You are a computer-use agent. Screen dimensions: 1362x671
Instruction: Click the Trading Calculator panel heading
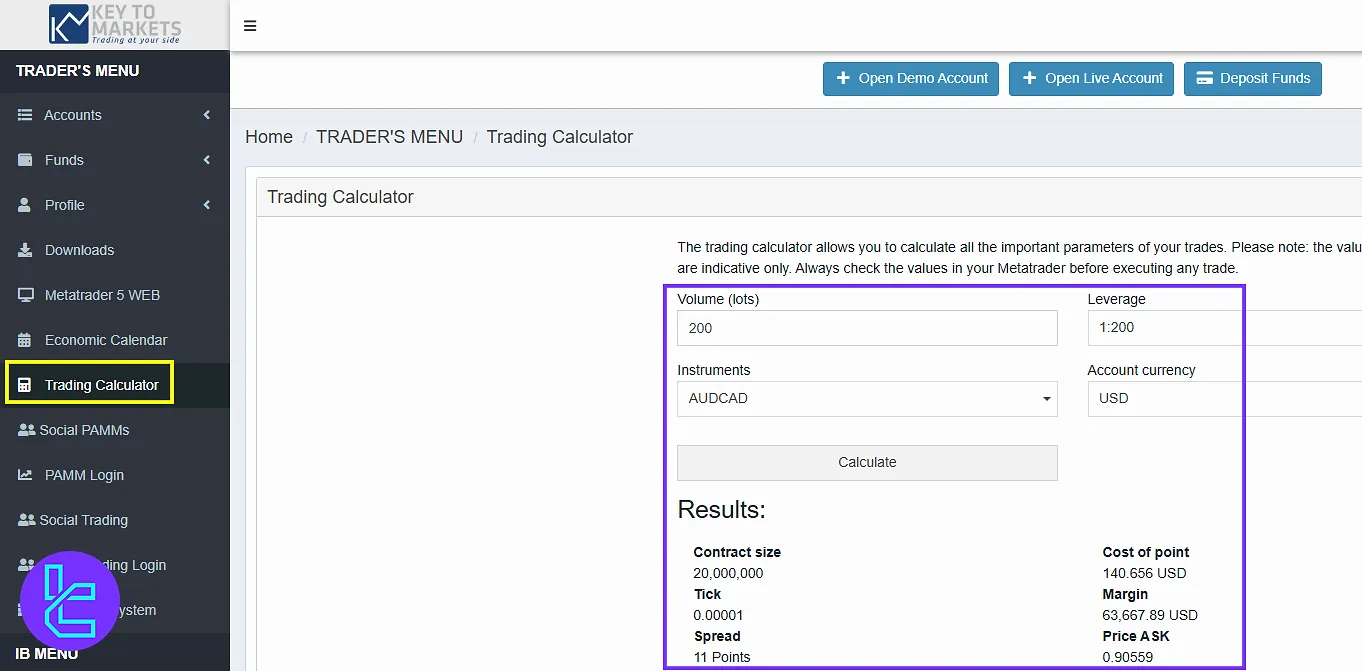coord(340,197)
